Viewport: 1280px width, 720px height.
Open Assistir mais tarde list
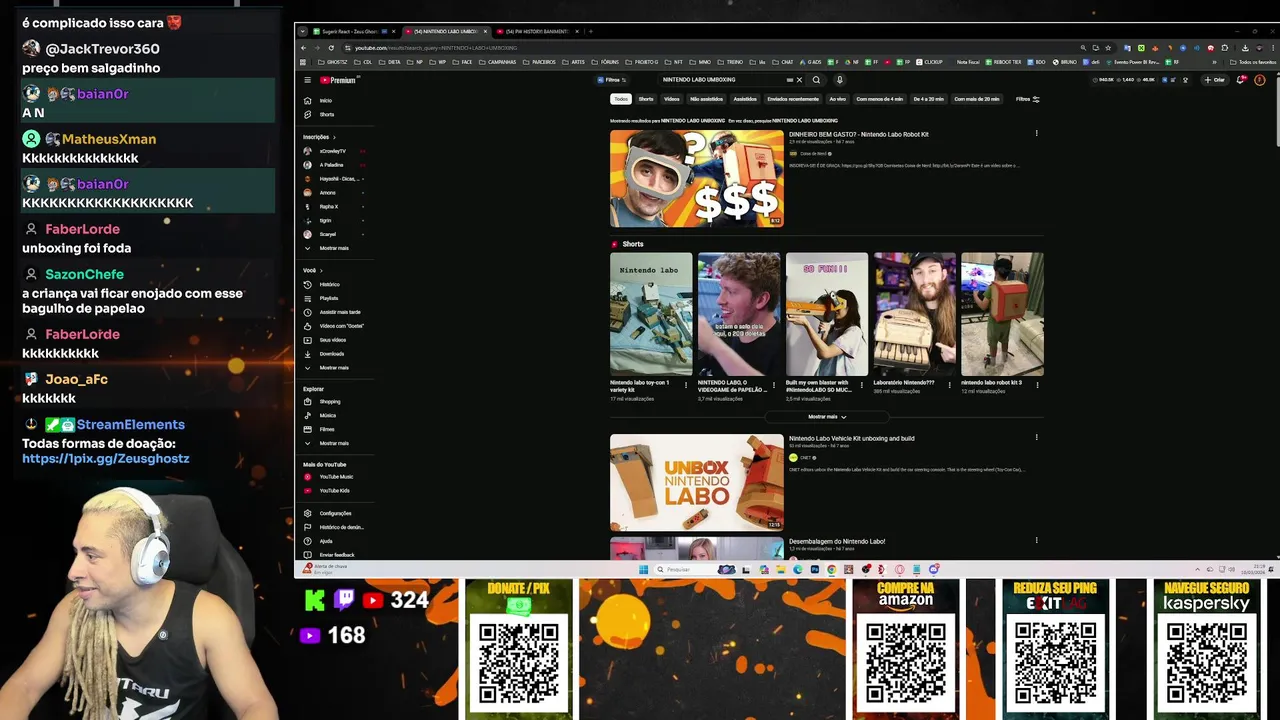(340, 312)
